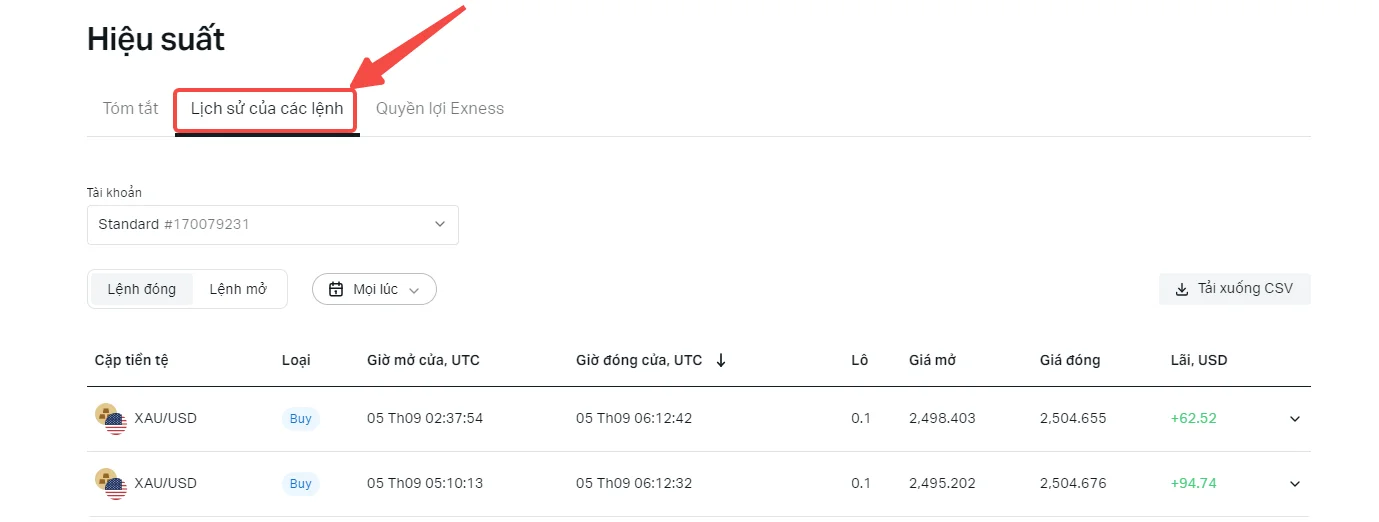Viewport: 1379px width, 522px height.
Task: Click the XAU/USD gold icon in second row
Action: 111,483
